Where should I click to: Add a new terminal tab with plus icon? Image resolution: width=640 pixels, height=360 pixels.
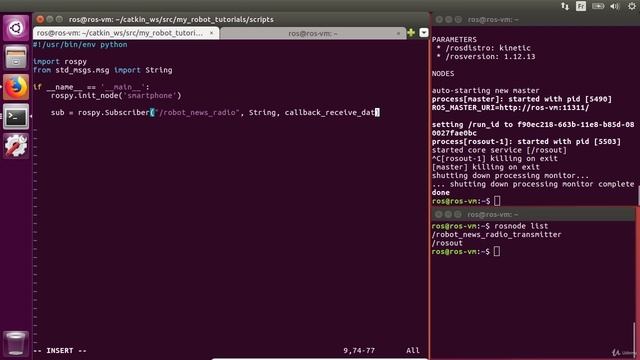[x=411, y=33]
